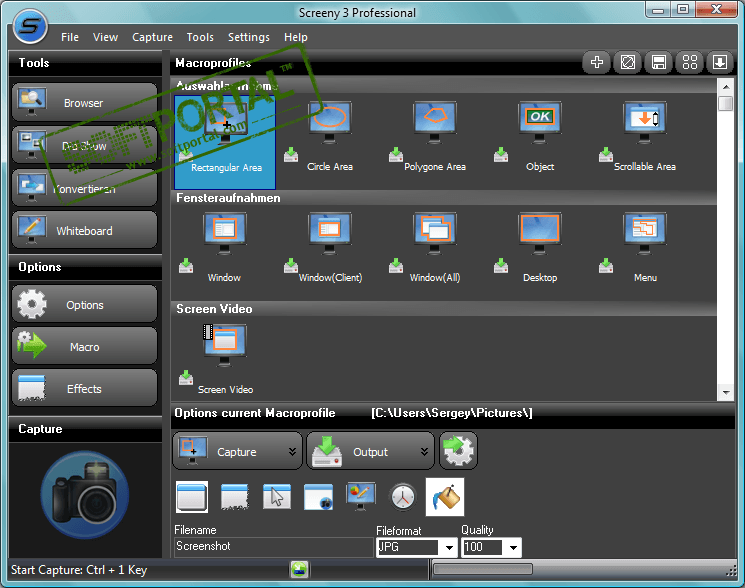Image resolution: width=745 pixels, height=588 pixels.
Task: Toggle the torn edge effect option
Action: click(x=233, y=496)
